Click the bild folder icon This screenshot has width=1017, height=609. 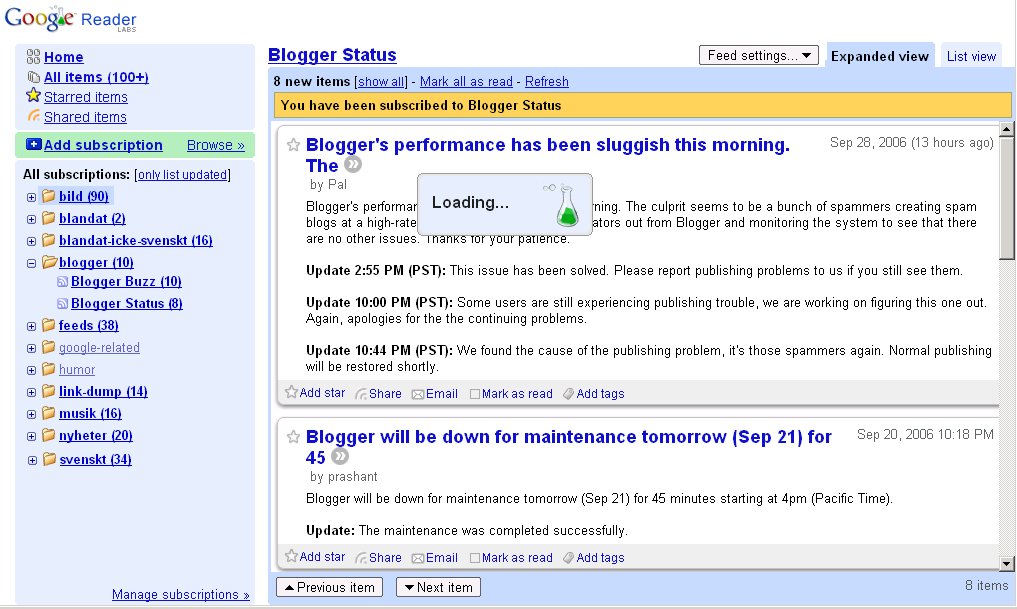coord(49,196)
